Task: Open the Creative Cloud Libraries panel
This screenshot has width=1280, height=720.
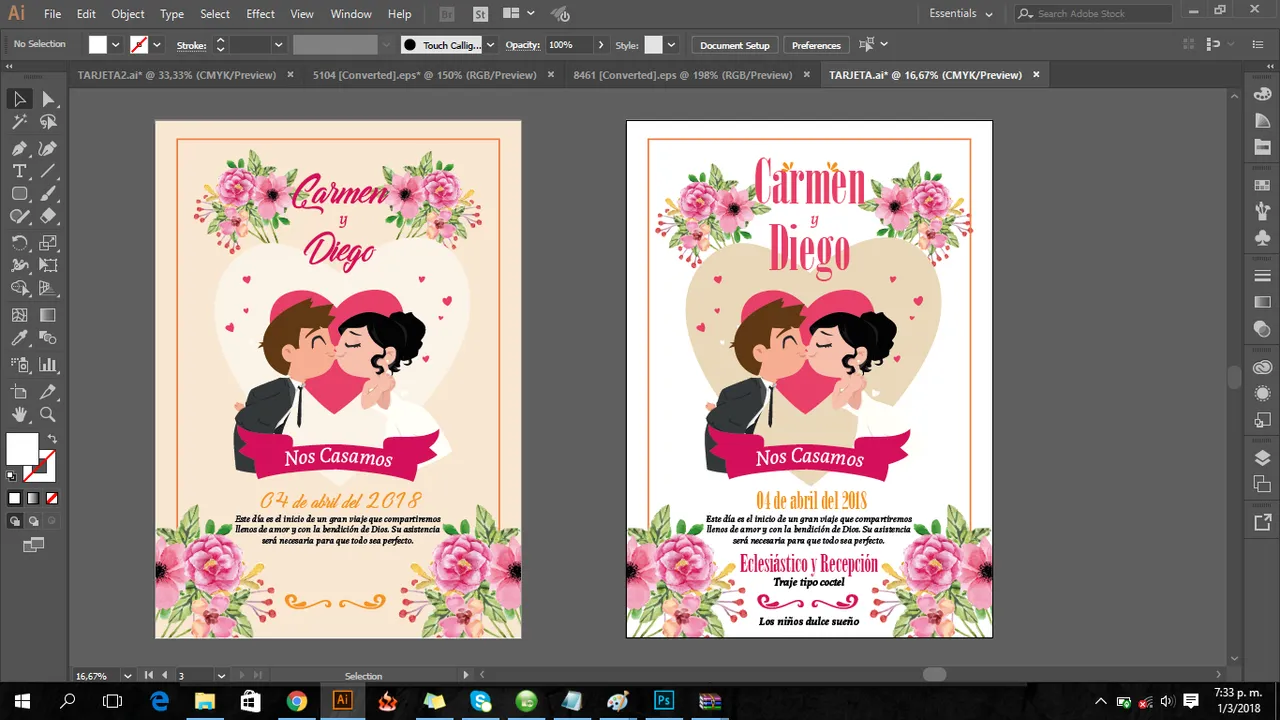Action: [x=1262, y=367]
